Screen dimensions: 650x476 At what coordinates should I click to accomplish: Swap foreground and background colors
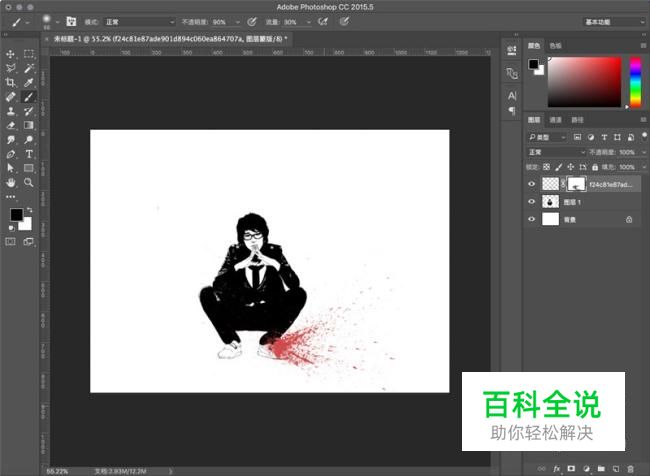pos(29,210)
